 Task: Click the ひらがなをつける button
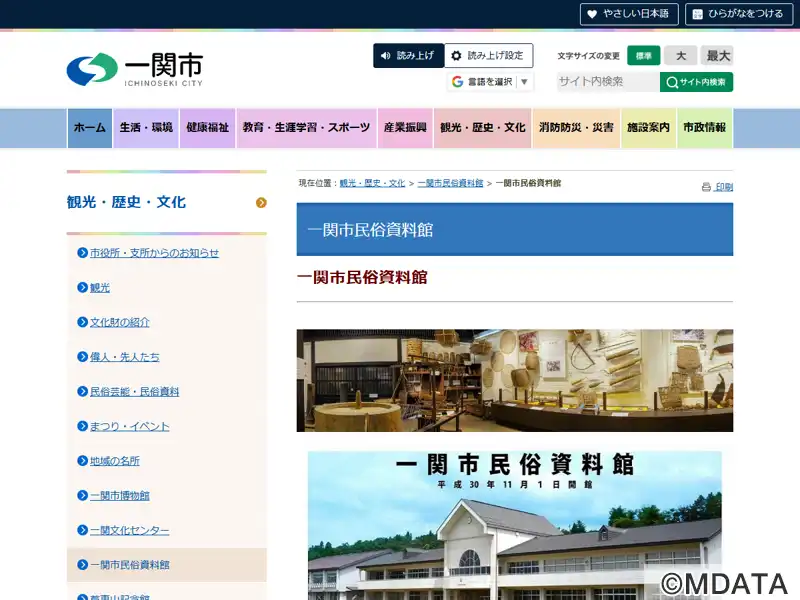pos(739,14)
